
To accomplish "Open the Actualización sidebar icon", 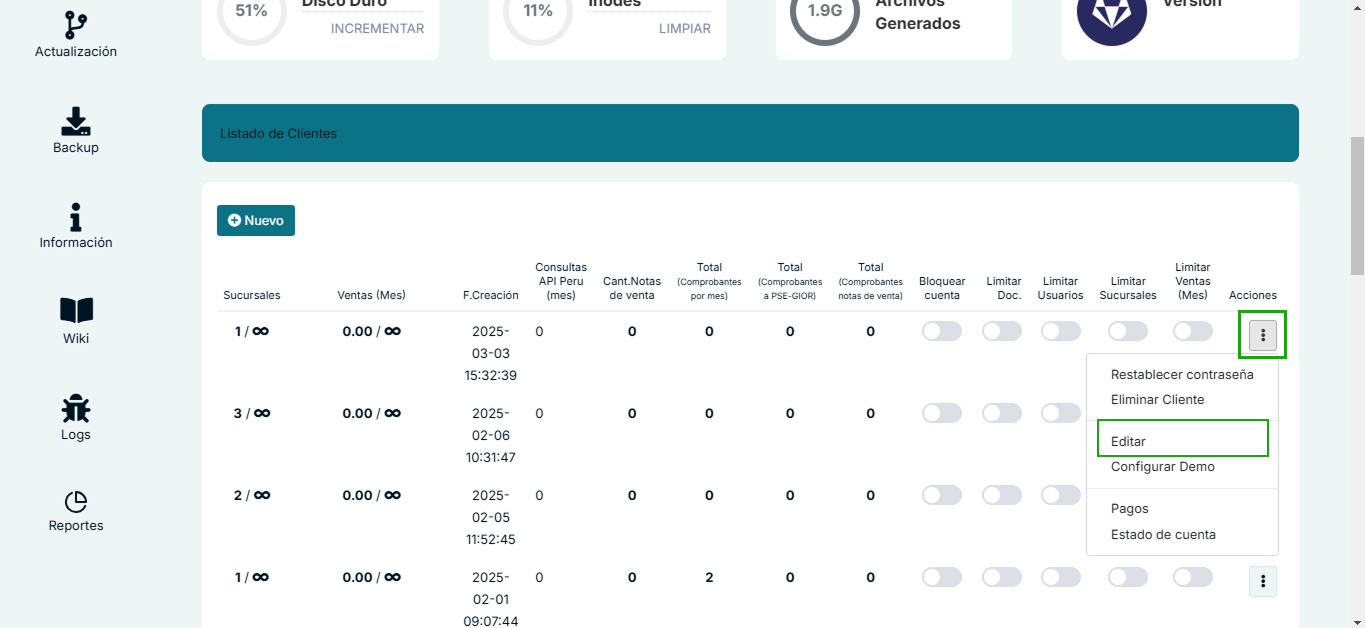I will (x=76, y=25).
